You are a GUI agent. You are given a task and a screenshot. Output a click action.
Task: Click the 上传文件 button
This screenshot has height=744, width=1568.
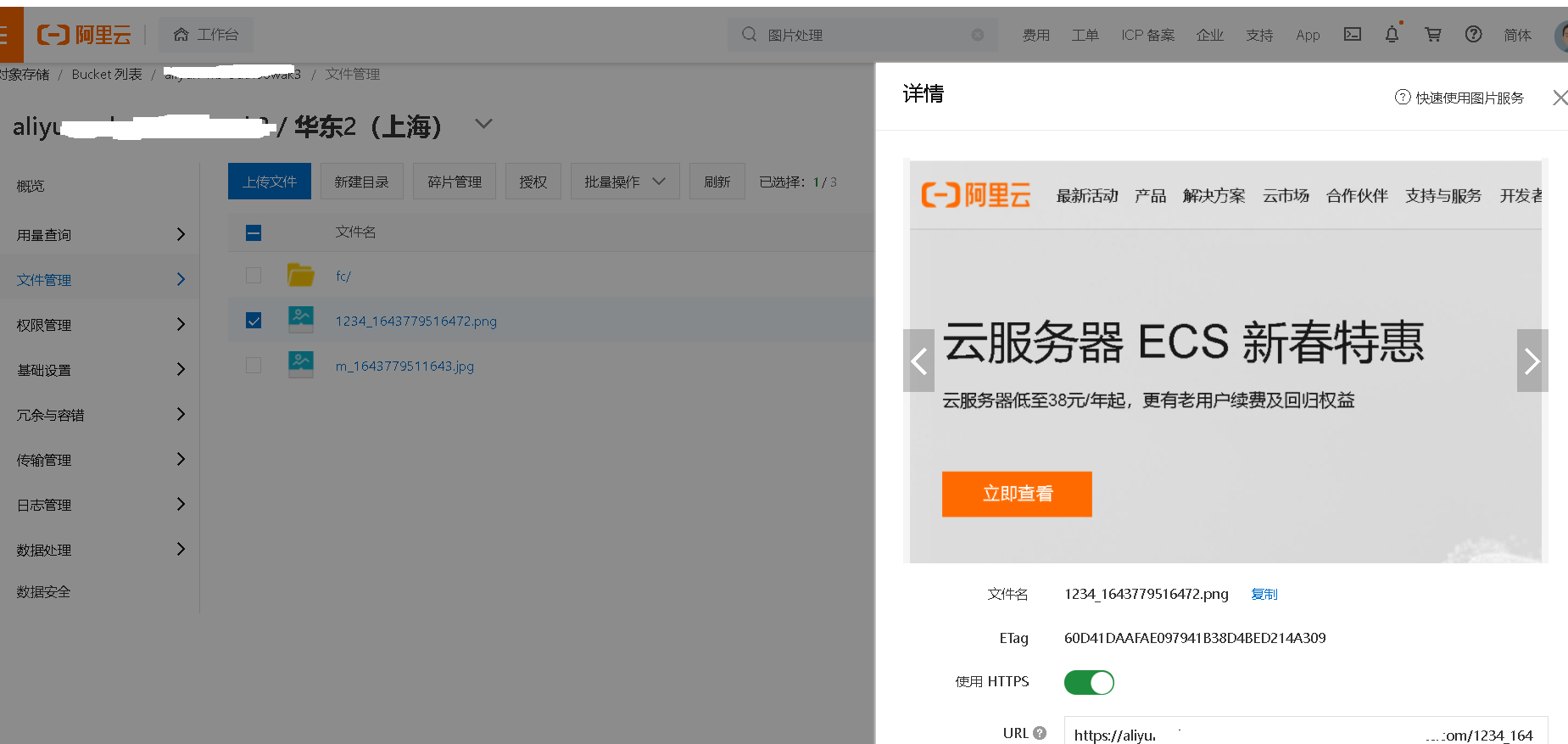(270, 182)
